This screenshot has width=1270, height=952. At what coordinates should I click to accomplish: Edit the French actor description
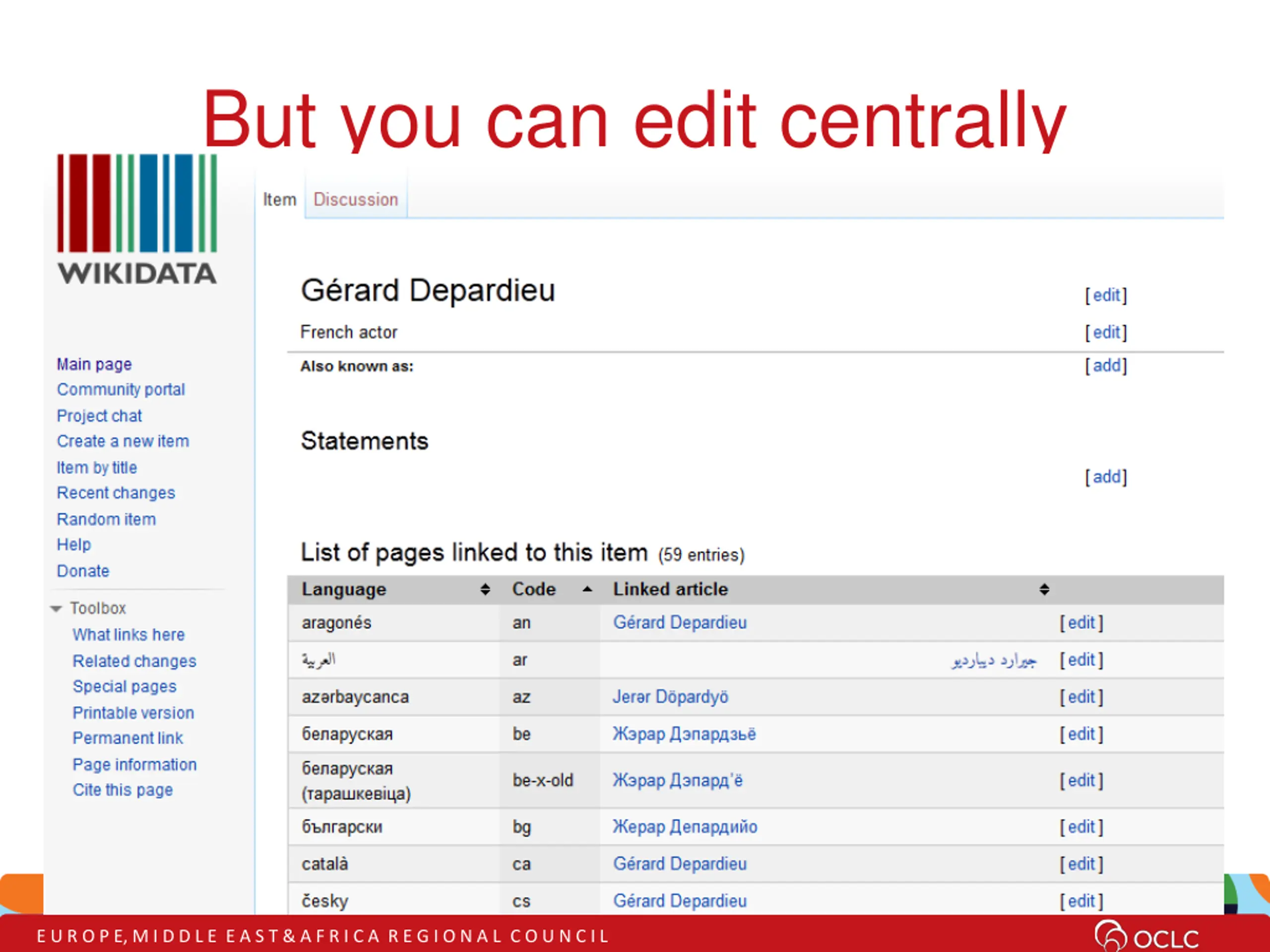pos(1106,332)
